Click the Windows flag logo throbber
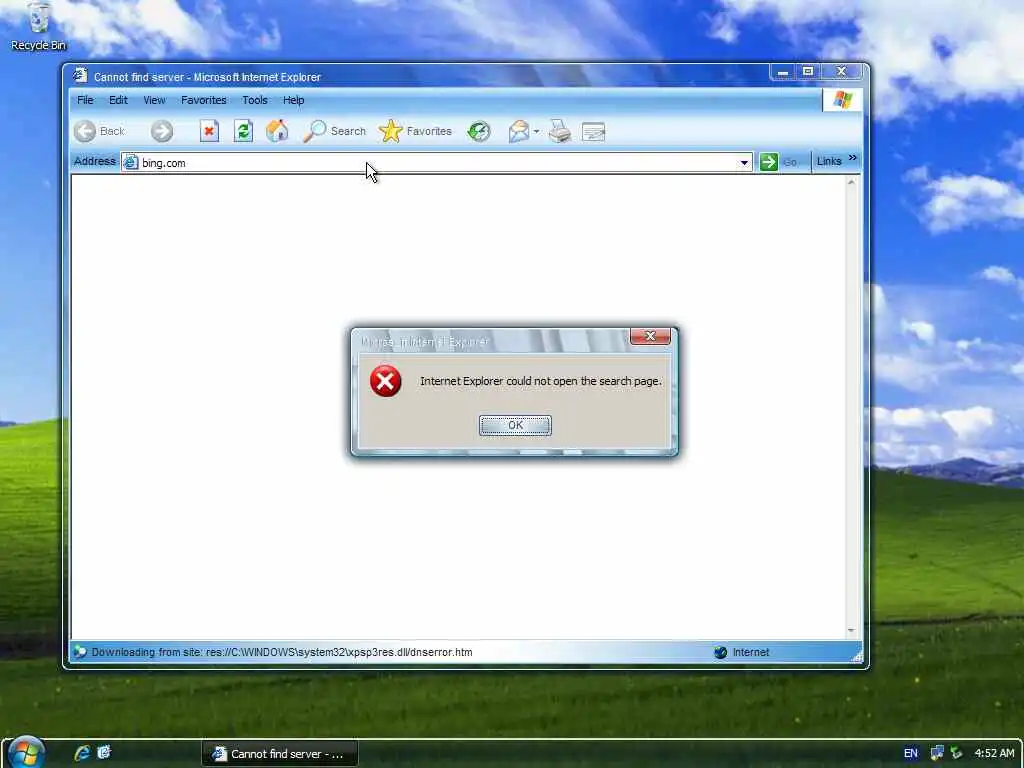1024x768 pixels. tap(842, 100)
